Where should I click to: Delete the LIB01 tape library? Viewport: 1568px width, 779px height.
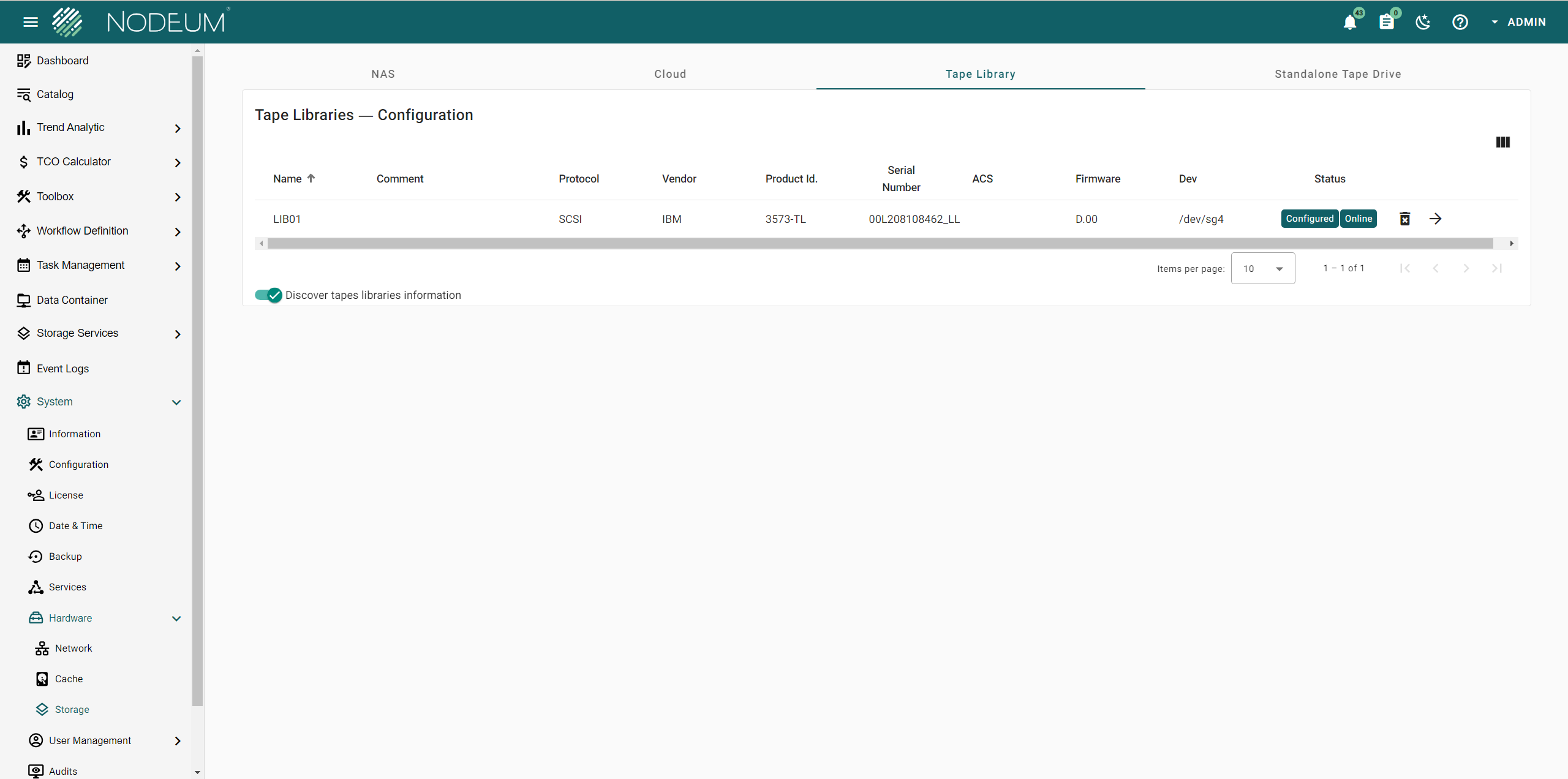click(x=1405, y=219)
